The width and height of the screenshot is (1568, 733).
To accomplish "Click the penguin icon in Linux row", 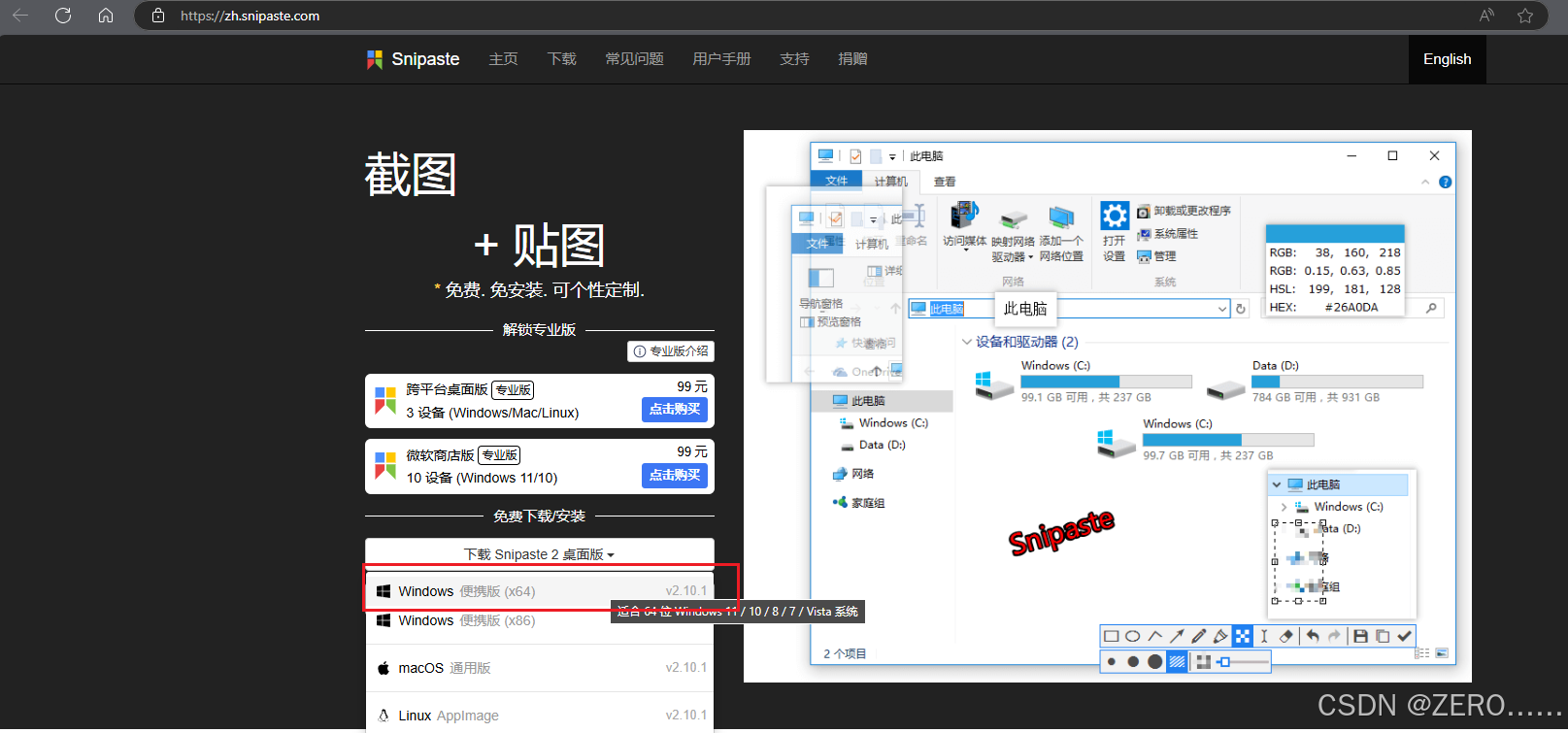I will [384, 716].
